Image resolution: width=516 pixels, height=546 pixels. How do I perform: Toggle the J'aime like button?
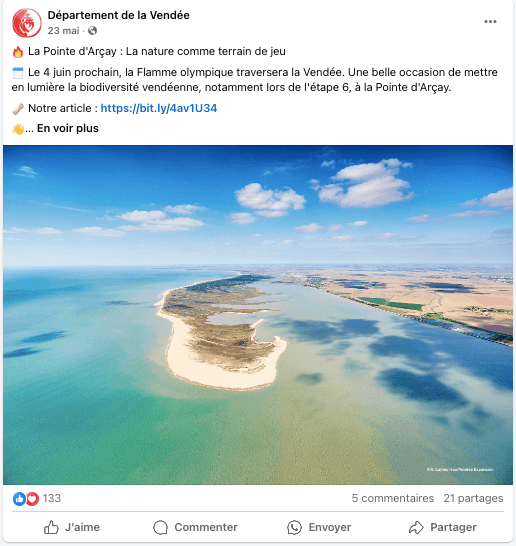coord(72,527)
